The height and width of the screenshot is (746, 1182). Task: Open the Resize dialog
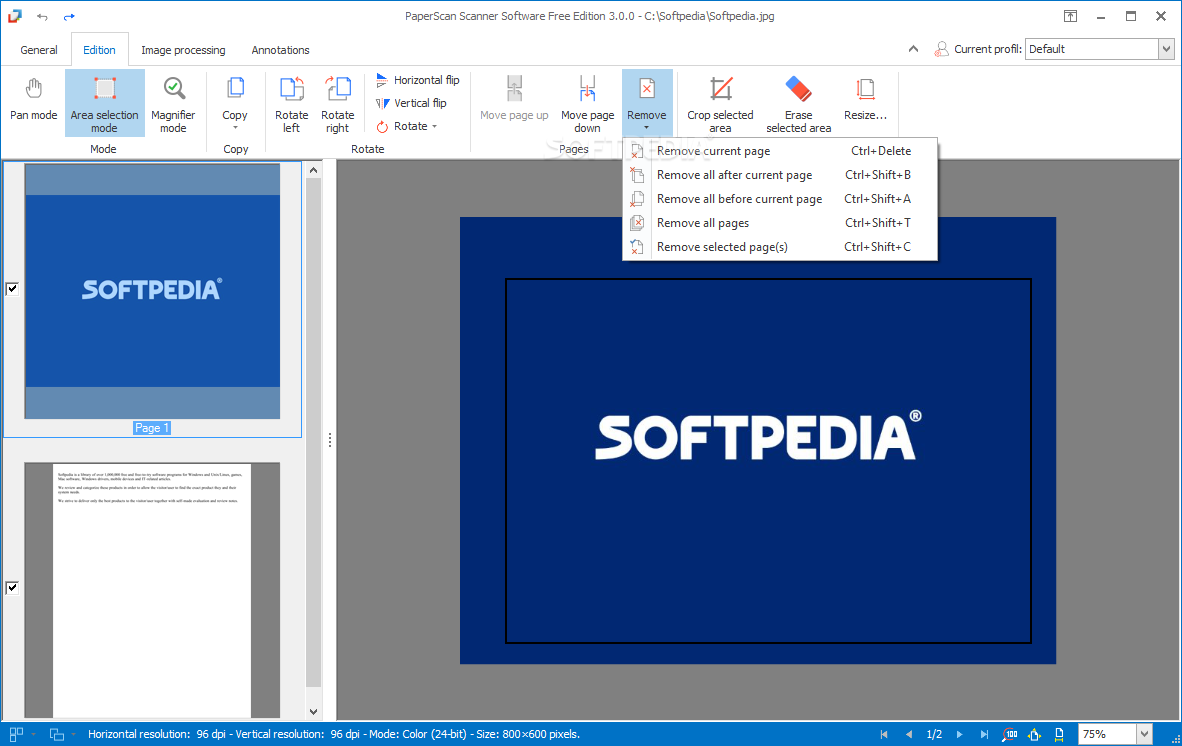point(865,99)
